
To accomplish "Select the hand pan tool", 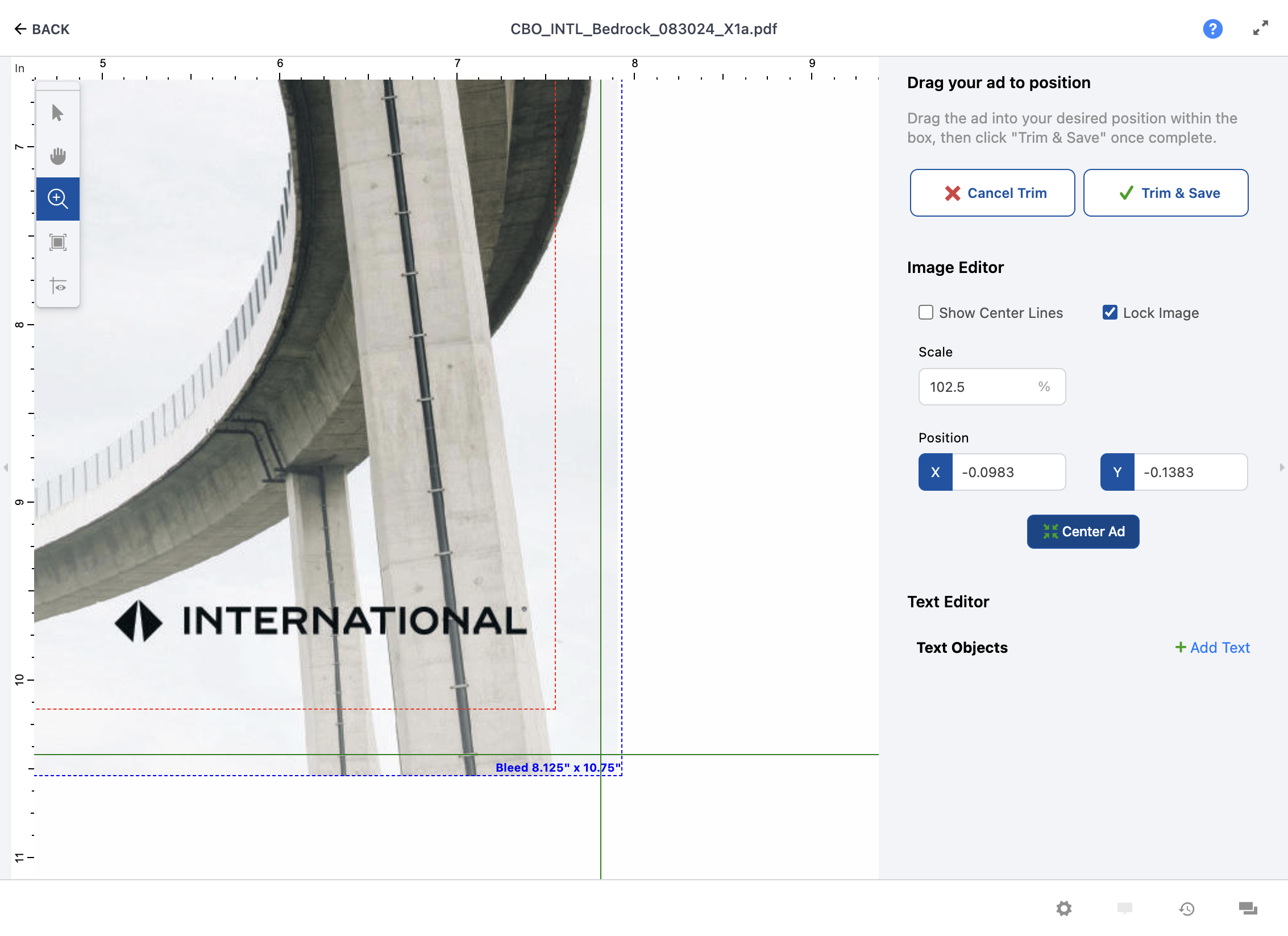I will point(57,156).
